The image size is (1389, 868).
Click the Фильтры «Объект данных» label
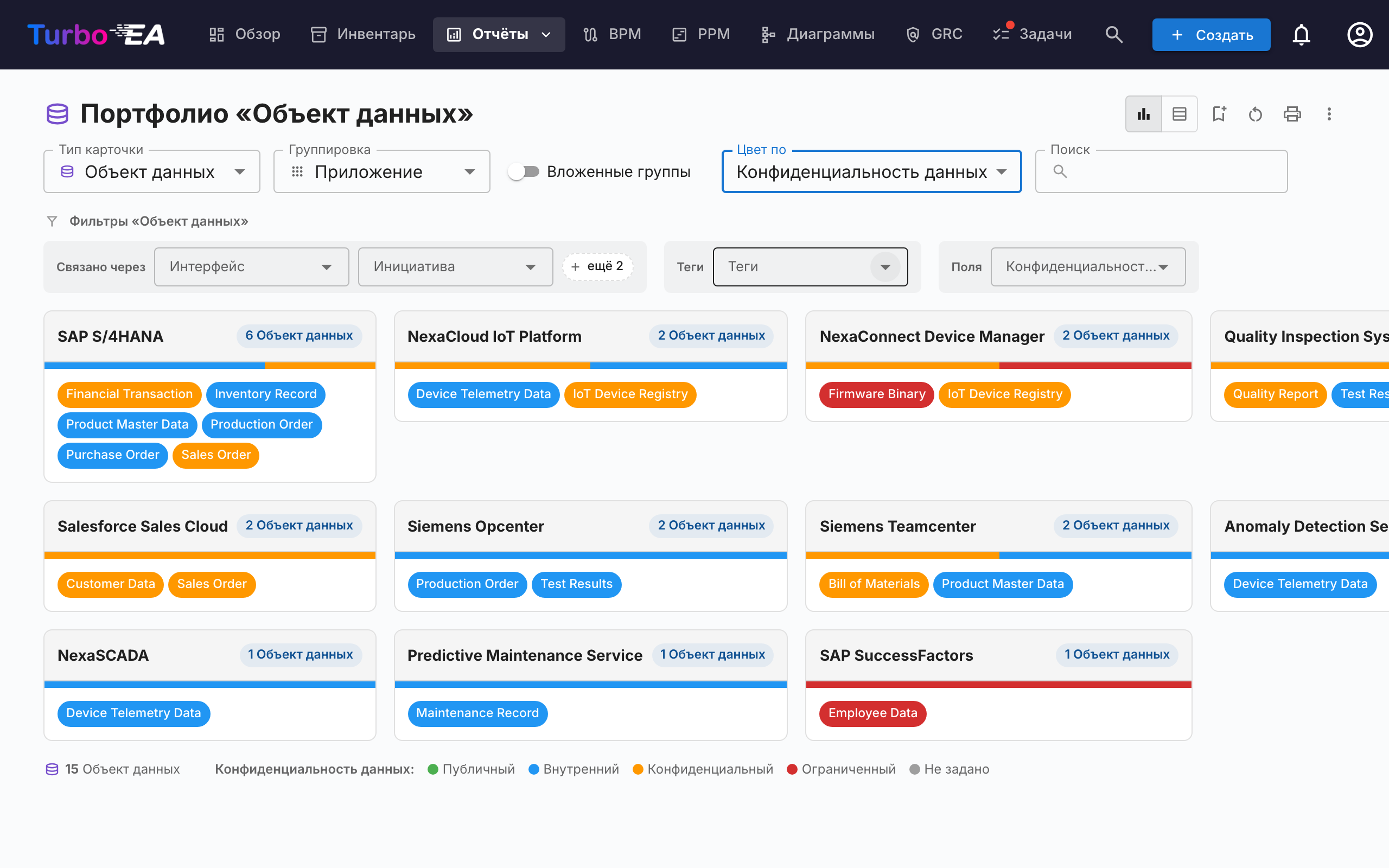coord(159,221)
